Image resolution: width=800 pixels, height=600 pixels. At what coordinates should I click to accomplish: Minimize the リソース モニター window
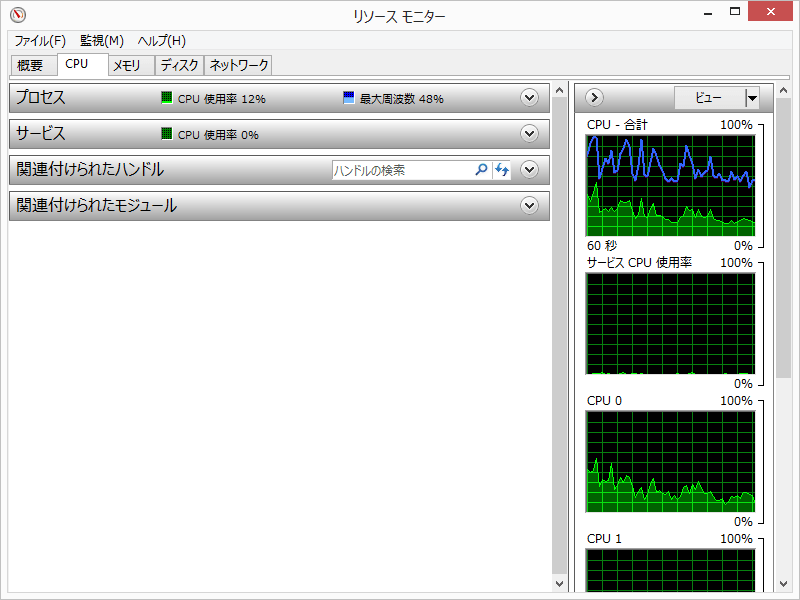pyautogui.click(x=708, y=12)
